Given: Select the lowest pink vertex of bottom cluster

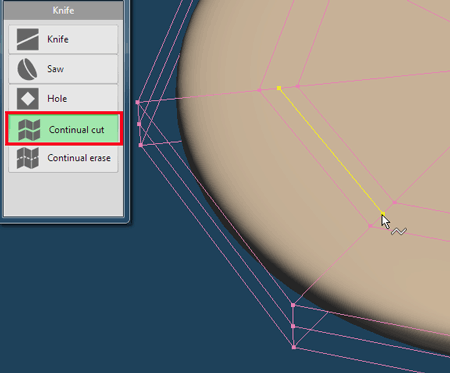Looking at the screenshot, I should click(294, 347).
